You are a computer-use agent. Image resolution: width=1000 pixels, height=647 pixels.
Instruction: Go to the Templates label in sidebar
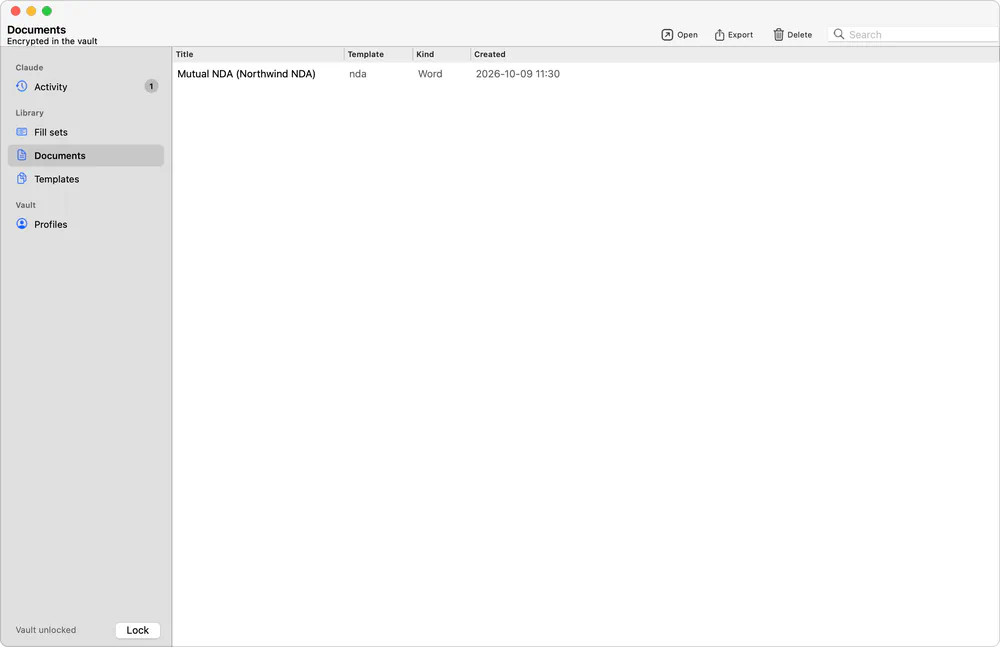click(x=57, y=179)
